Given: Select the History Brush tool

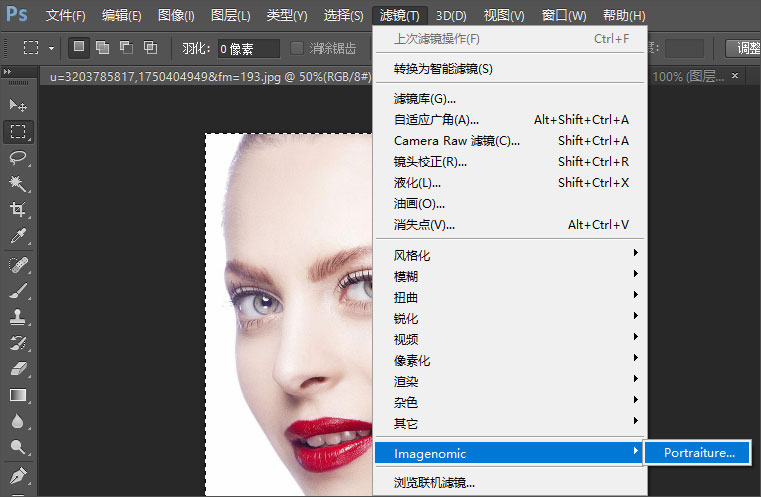Looking at the screenshot, I should coord(18,343).
